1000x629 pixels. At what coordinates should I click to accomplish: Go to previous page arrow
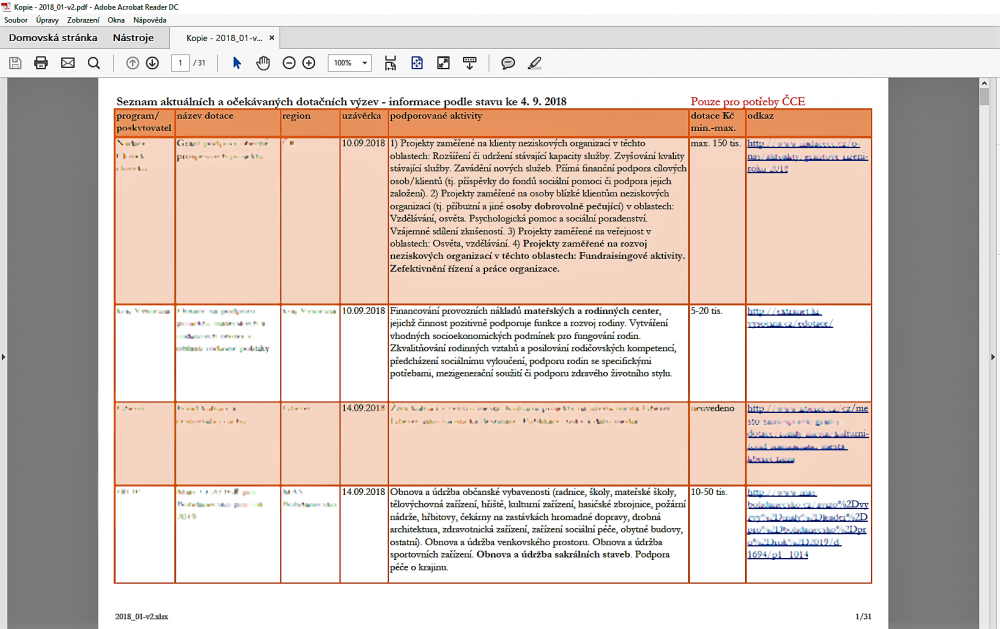pyautogui.click(x=133, y=63)
